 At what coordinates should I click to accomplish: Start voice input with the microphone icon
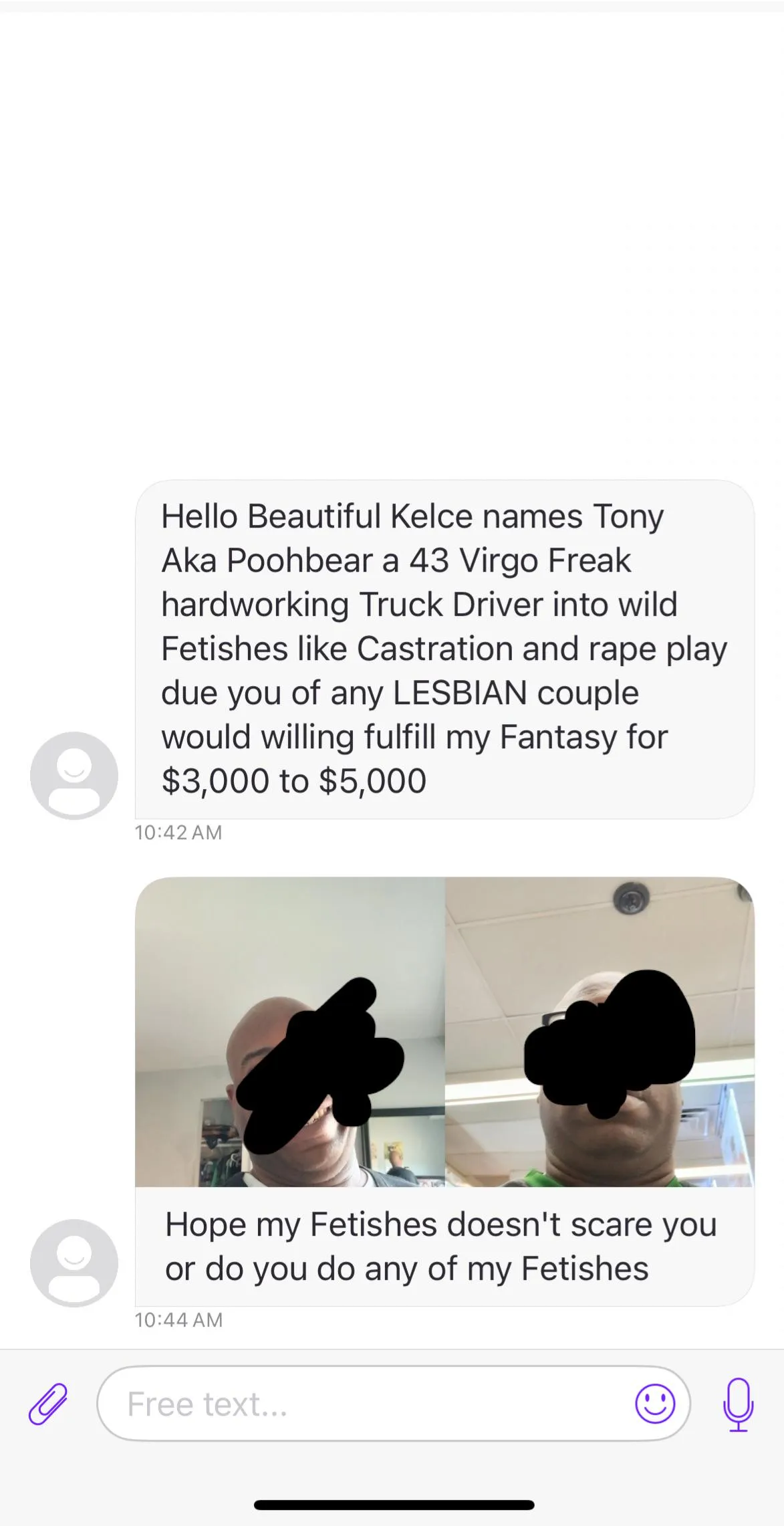[x=738, y=1404]
